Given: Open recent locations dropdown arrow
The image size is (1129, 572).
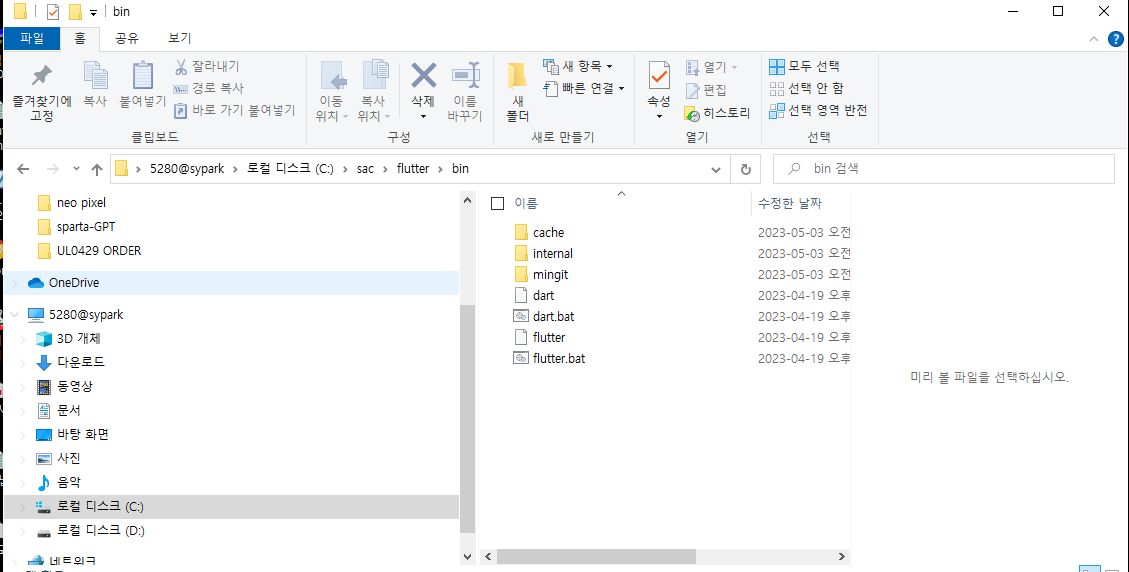Looking at the screenshot, I should point(76,169).
